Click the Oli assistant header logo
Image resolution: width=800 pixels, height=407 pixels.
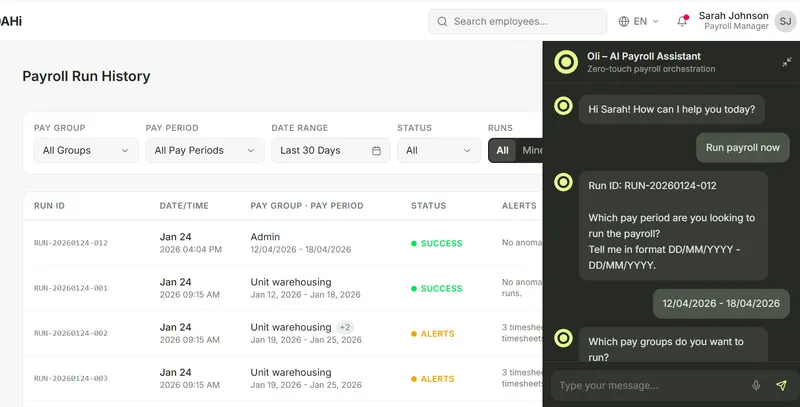click(x=566, y=62)
